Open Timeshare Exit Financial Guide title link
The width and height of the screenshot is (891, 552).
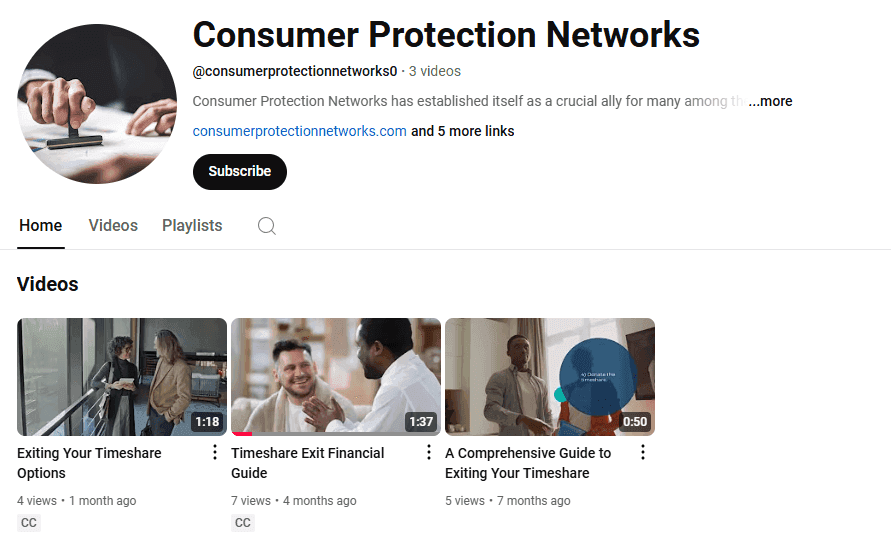(307, 463)
